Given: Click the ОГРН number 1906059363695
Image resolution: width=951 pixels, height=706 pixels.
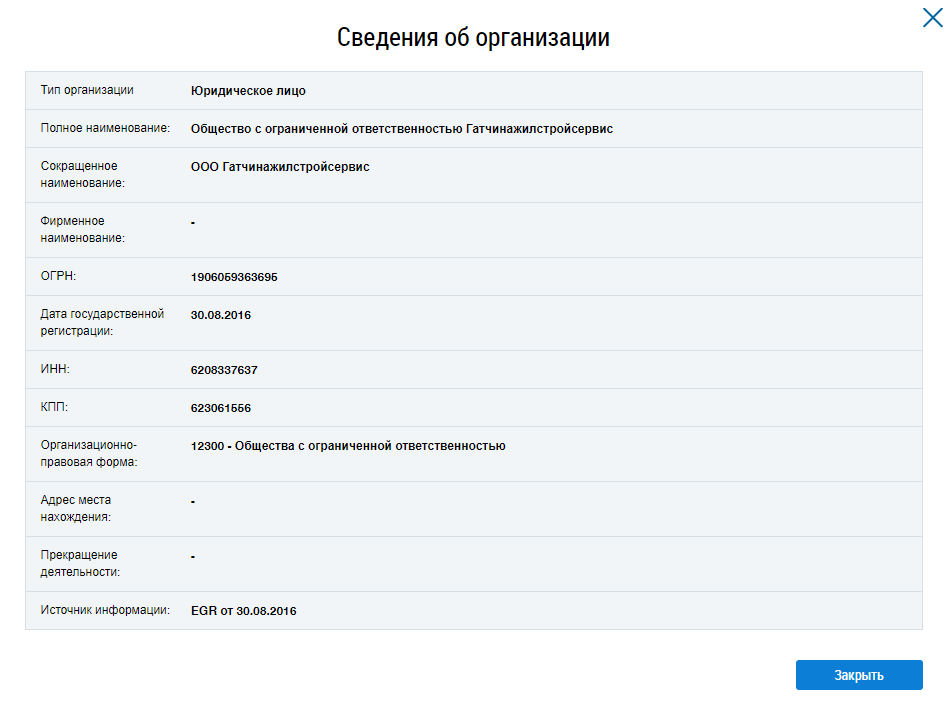Looking at the screenshot, I should point(234,277).
